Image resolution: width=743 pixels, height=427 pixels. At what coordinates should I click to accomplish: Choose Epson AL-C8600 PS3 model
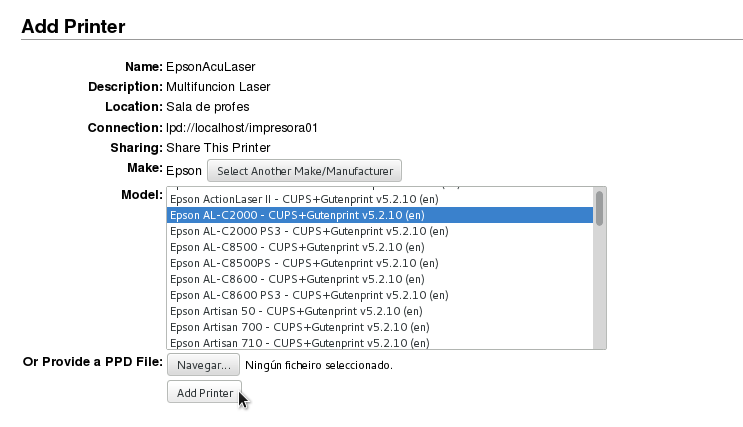pos(380,295)
